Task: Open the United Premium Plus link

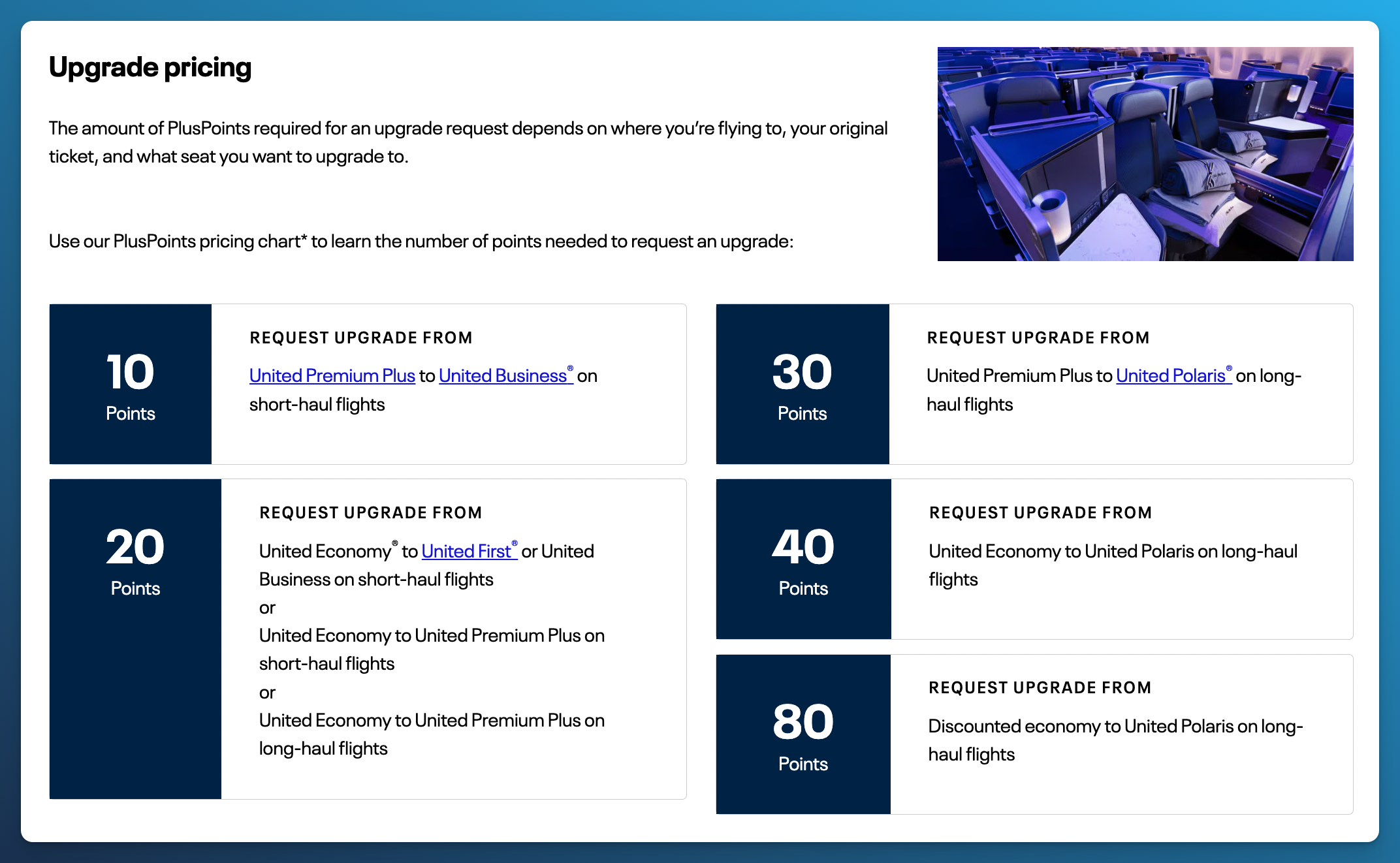Action: 332,376
